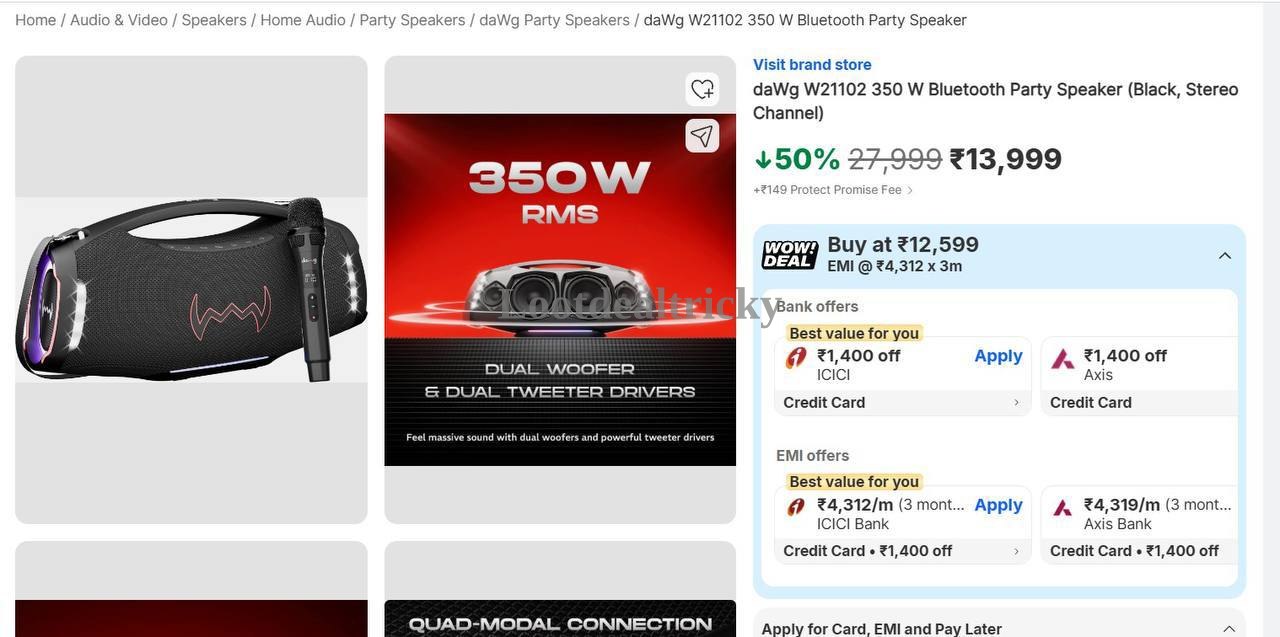Open Protect Promise Fee details chevron
Image resolution: width=1280 pixels, height=637 pixels.
[909, 190]
